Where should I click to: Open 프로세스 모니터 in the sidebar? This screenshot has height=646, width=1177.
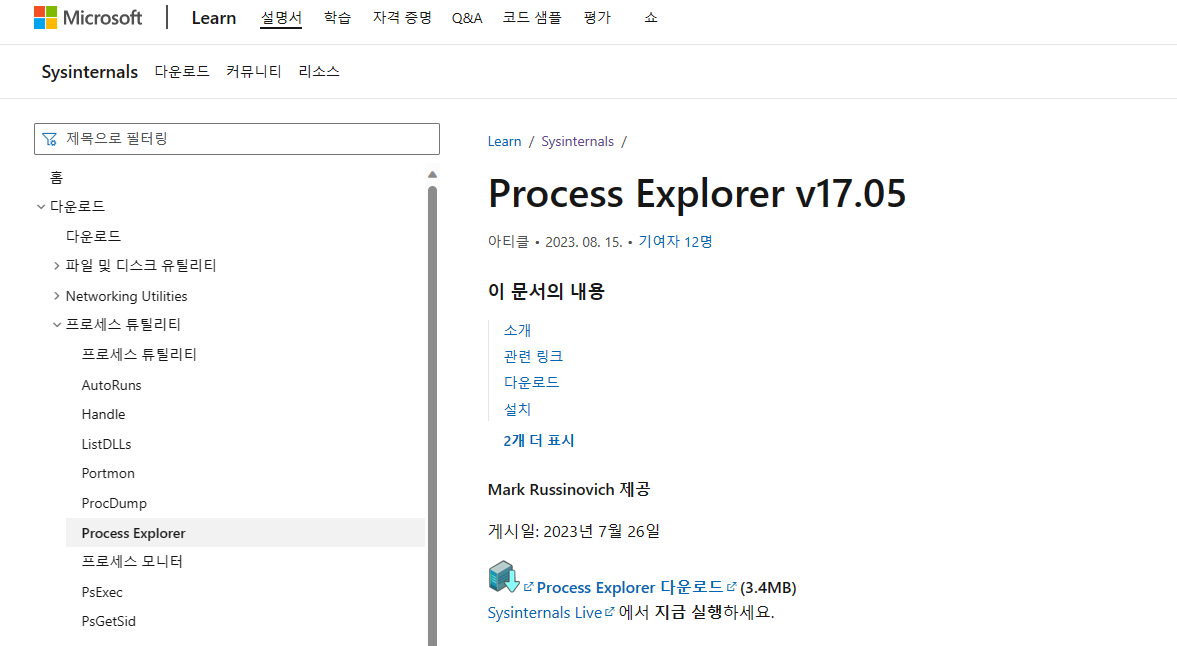coord(132,561)
